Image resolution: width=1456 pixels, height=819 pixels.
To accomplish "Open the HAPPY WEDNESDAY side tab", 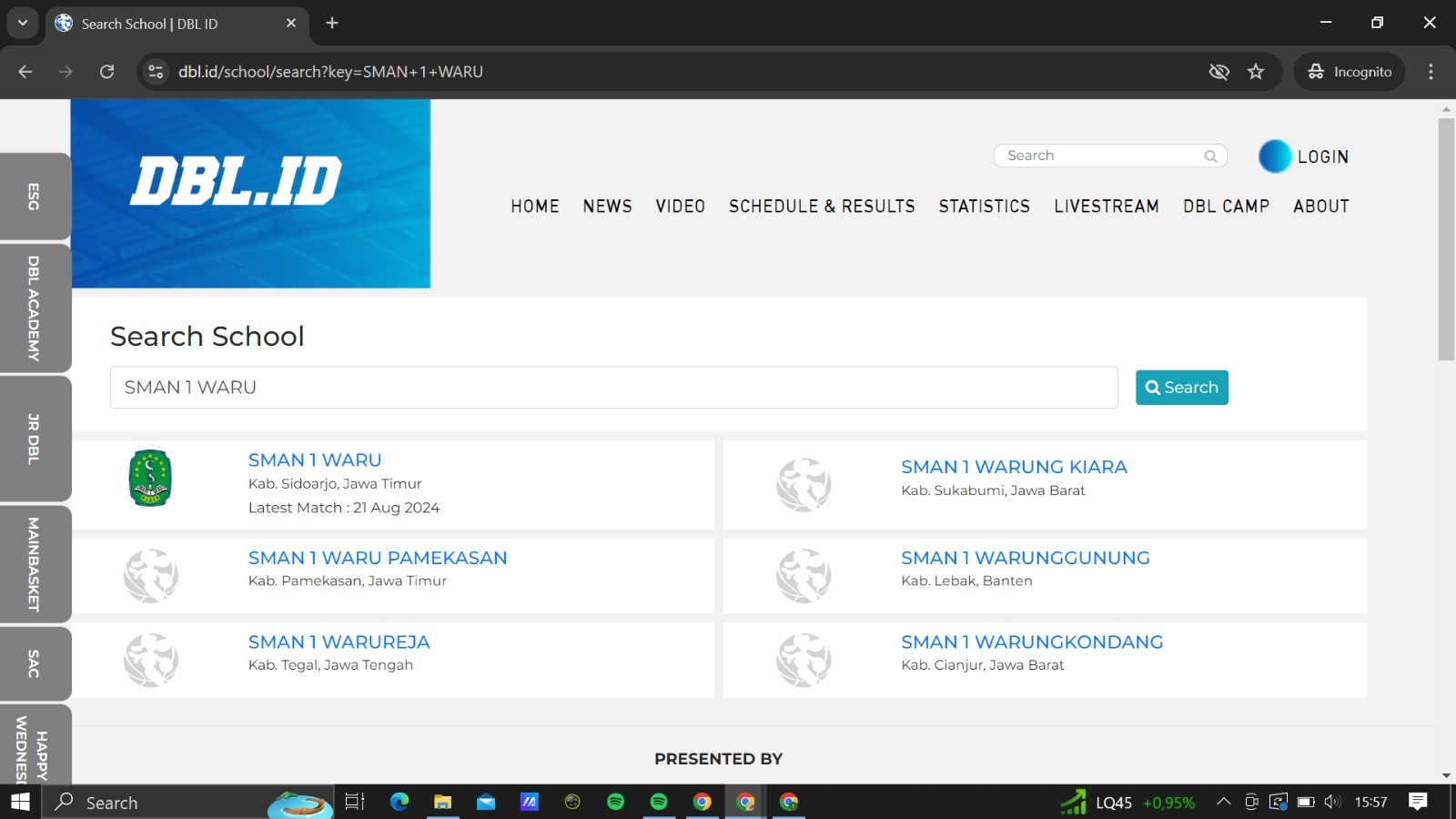I will click(35, 744).
